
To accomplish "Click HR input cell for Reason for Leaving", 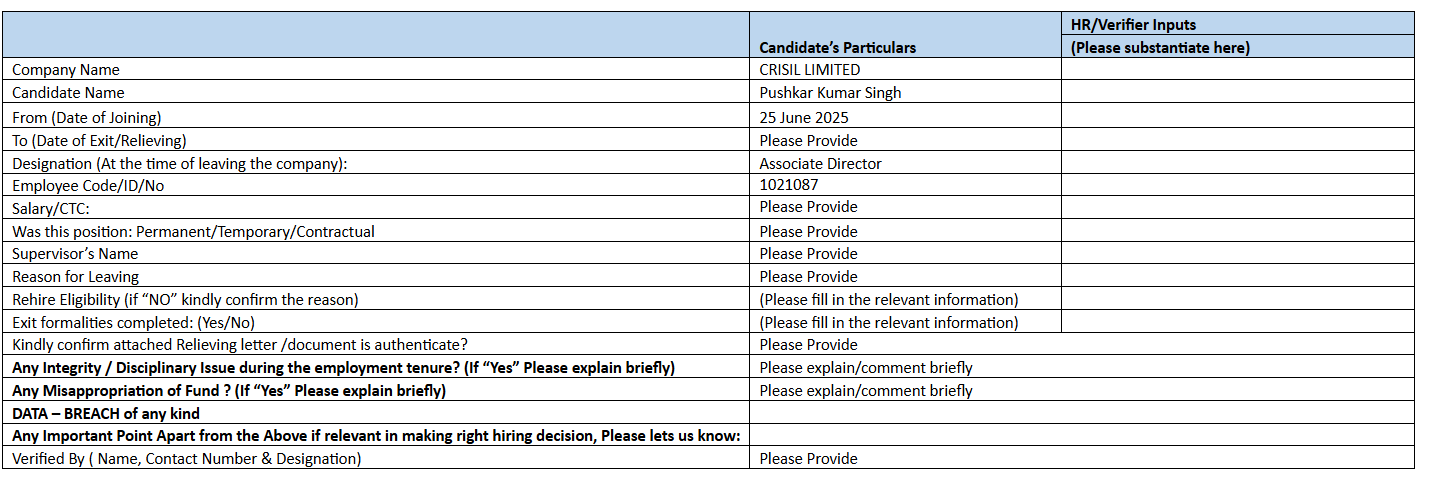I will [x=1237, y=277].
